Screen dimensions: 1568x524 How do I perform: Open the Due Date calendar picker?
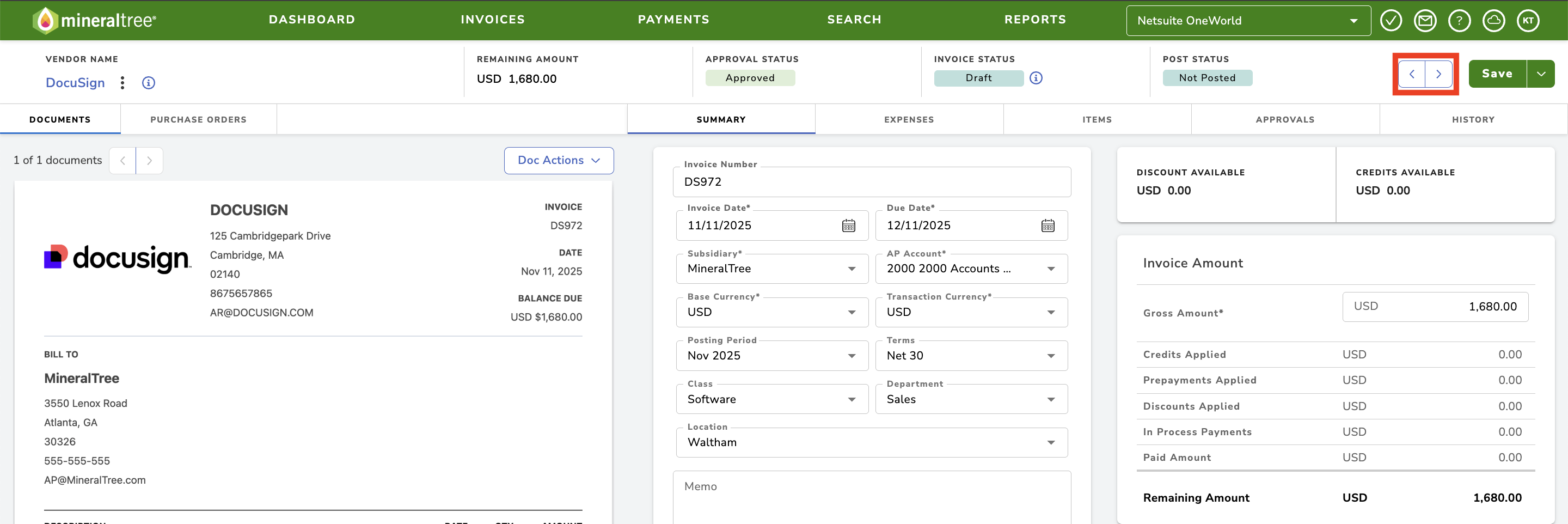pyautogui.click(x=1048, y=226)
